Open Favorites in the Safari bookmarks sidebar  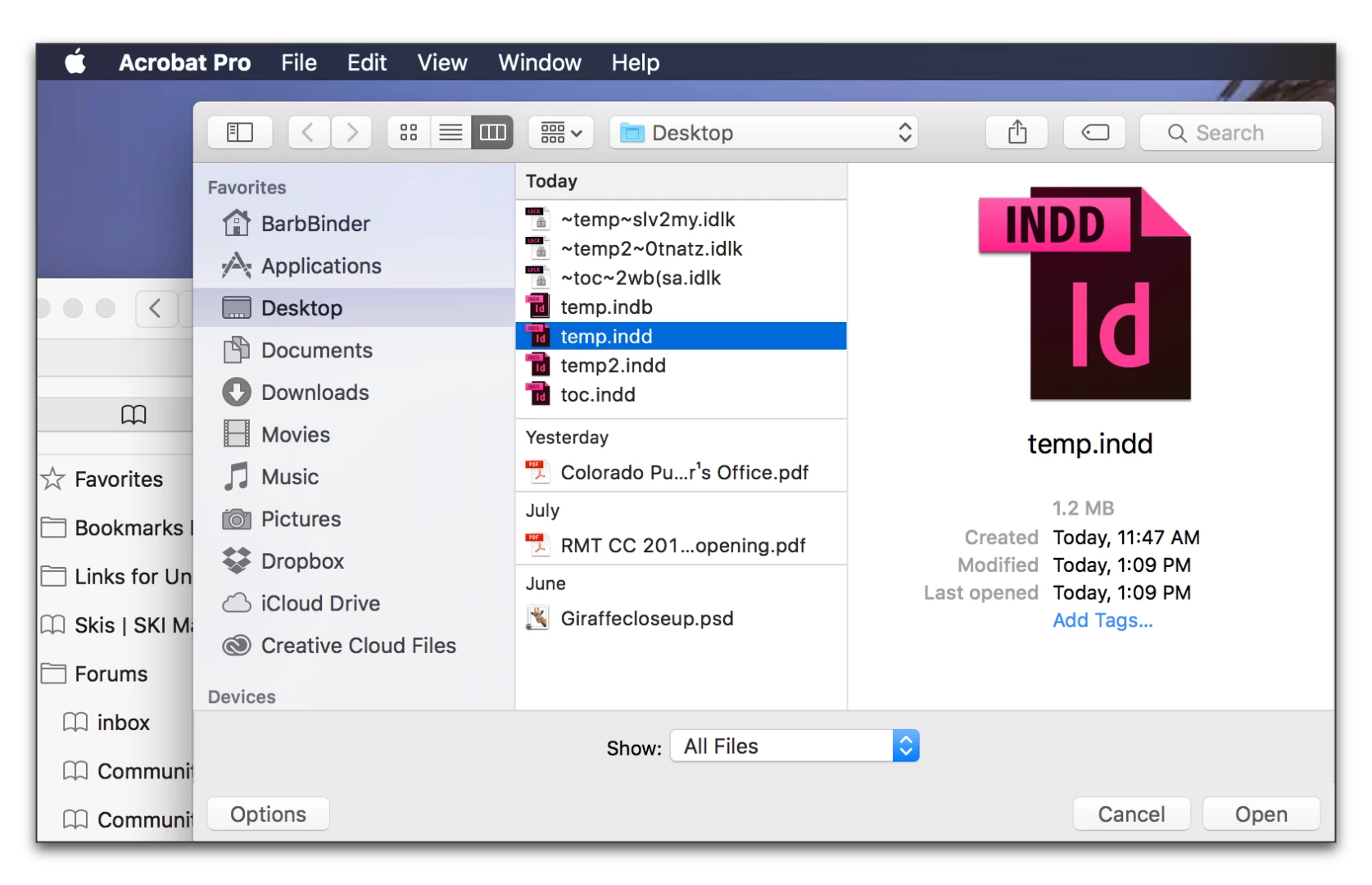coord(115,479)
